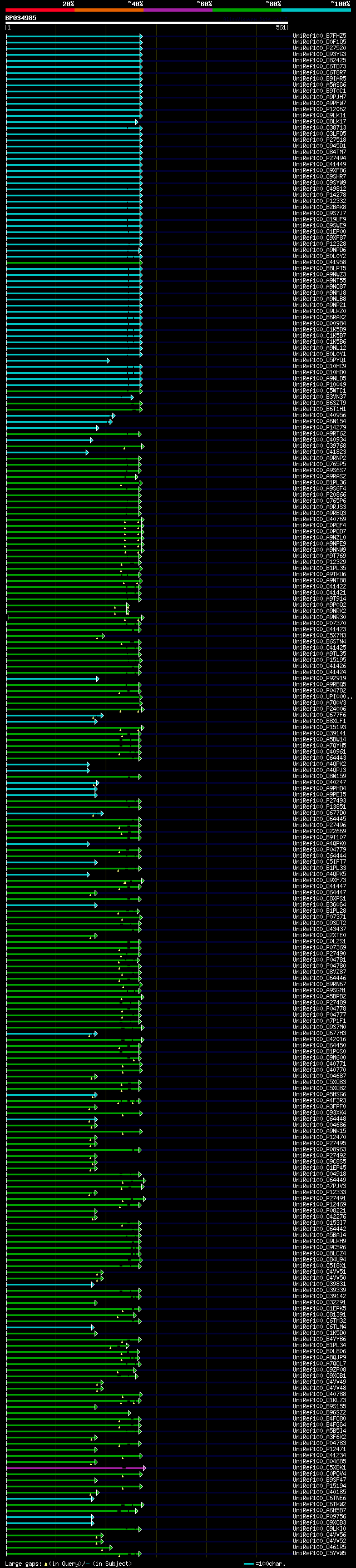Click the UniRef100_A4QPK2 label

tap(319, 764)
